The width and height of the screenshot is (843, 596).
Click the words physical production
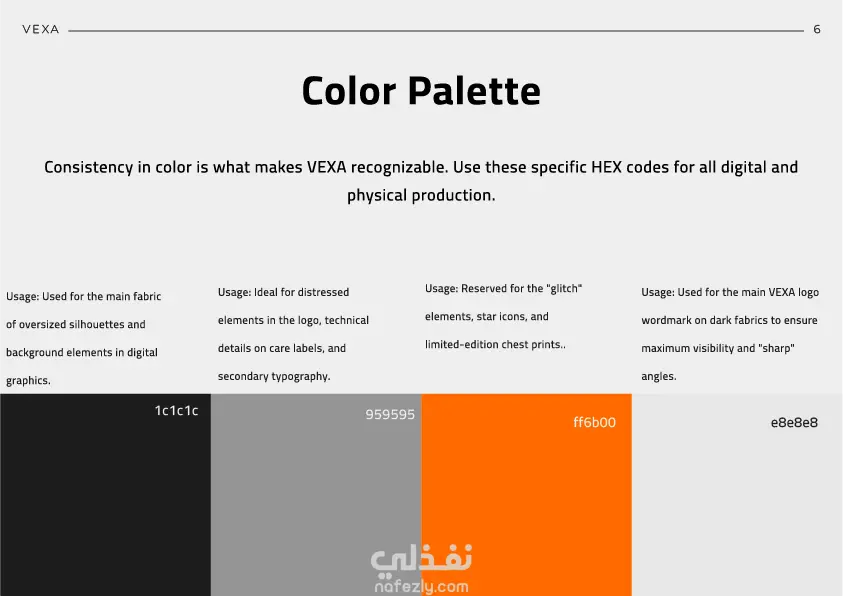point(421,195)
